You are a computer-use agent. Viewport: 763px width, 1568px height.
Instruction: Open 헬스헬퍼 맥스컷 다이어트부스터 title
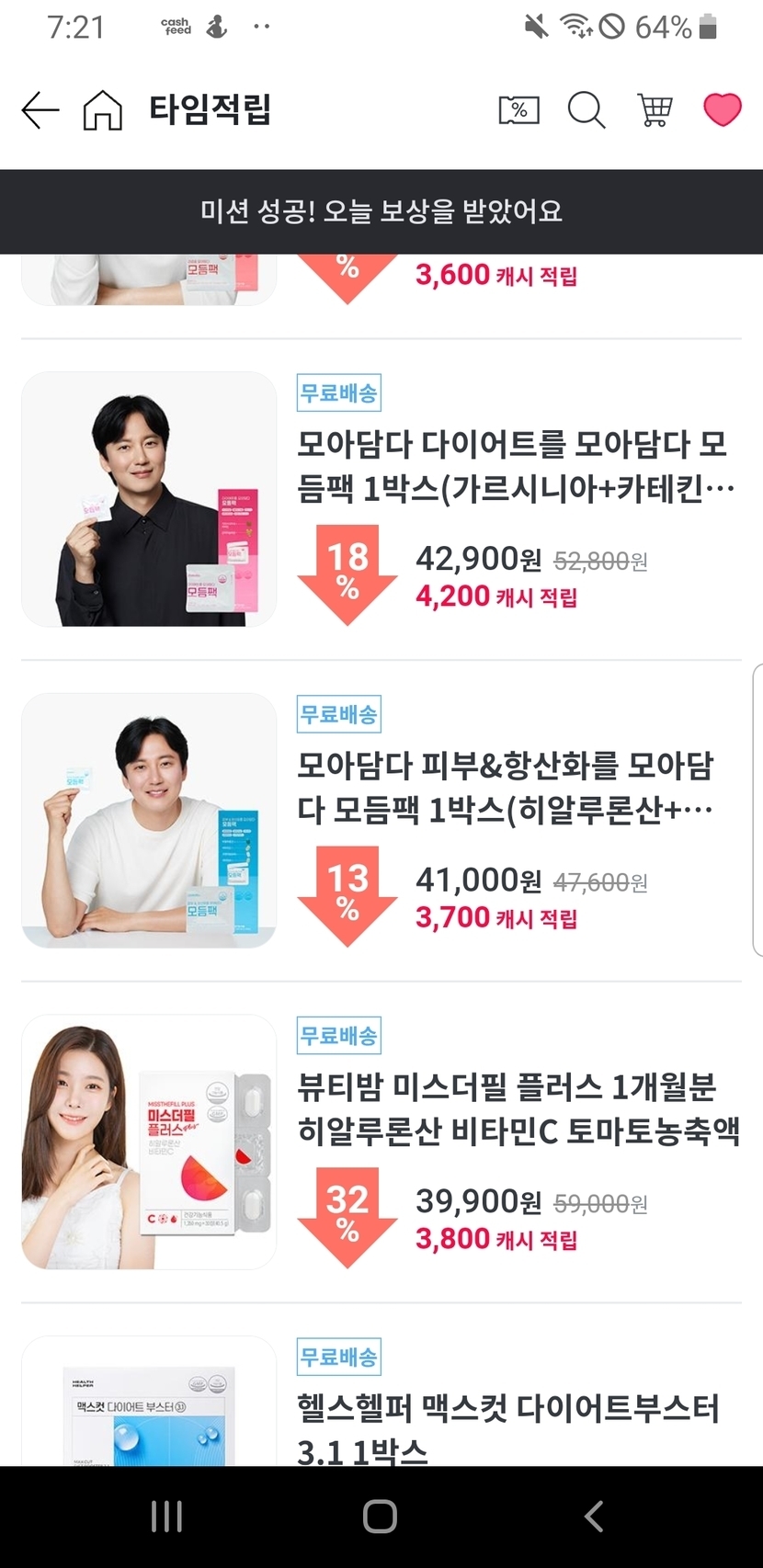coord(507,1427)
